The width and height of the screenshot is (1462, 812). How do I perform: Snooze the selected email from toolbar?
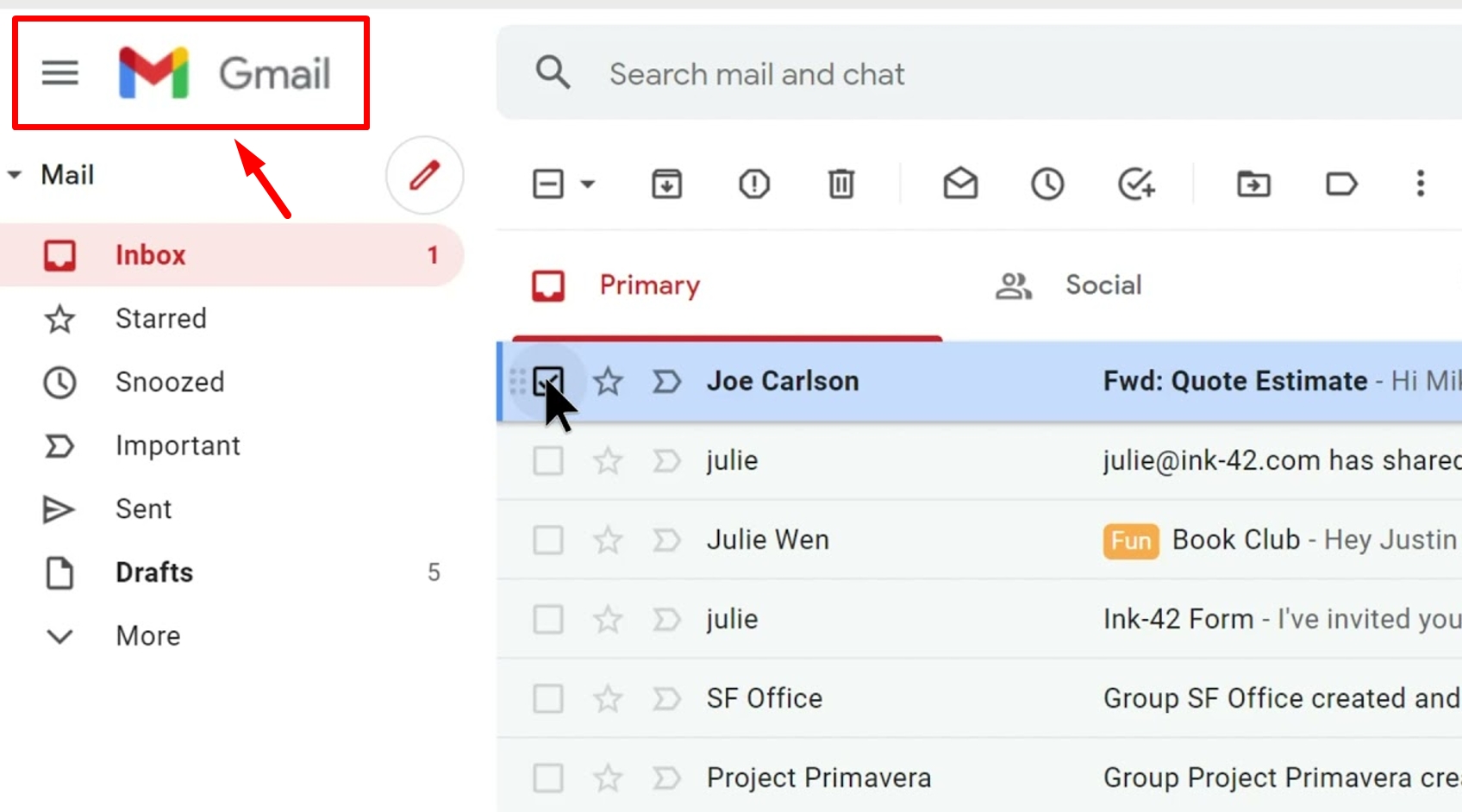pos(1047,184)
